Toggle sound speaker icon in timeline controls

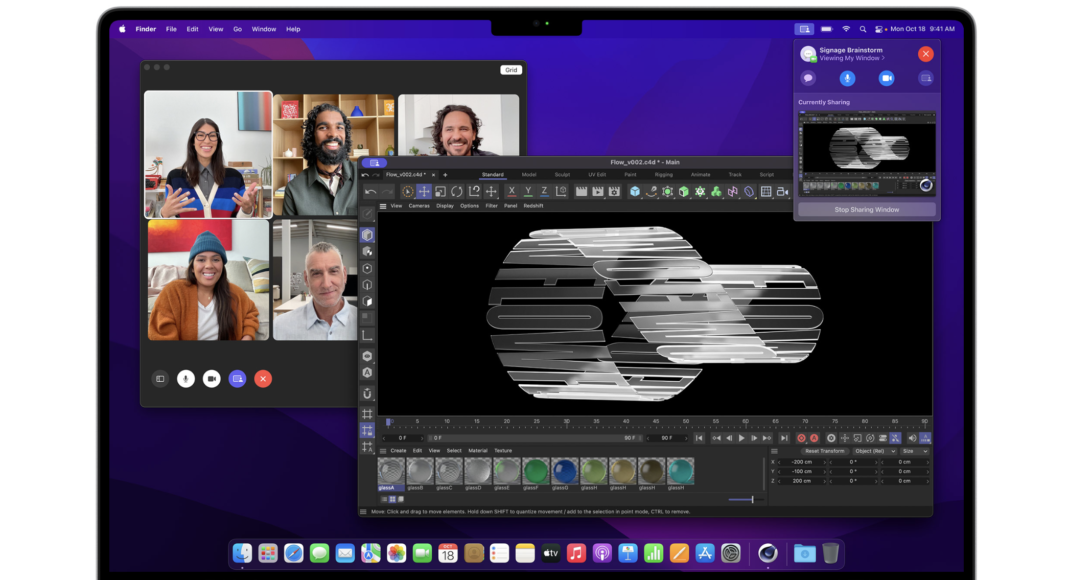click(912, 438)
